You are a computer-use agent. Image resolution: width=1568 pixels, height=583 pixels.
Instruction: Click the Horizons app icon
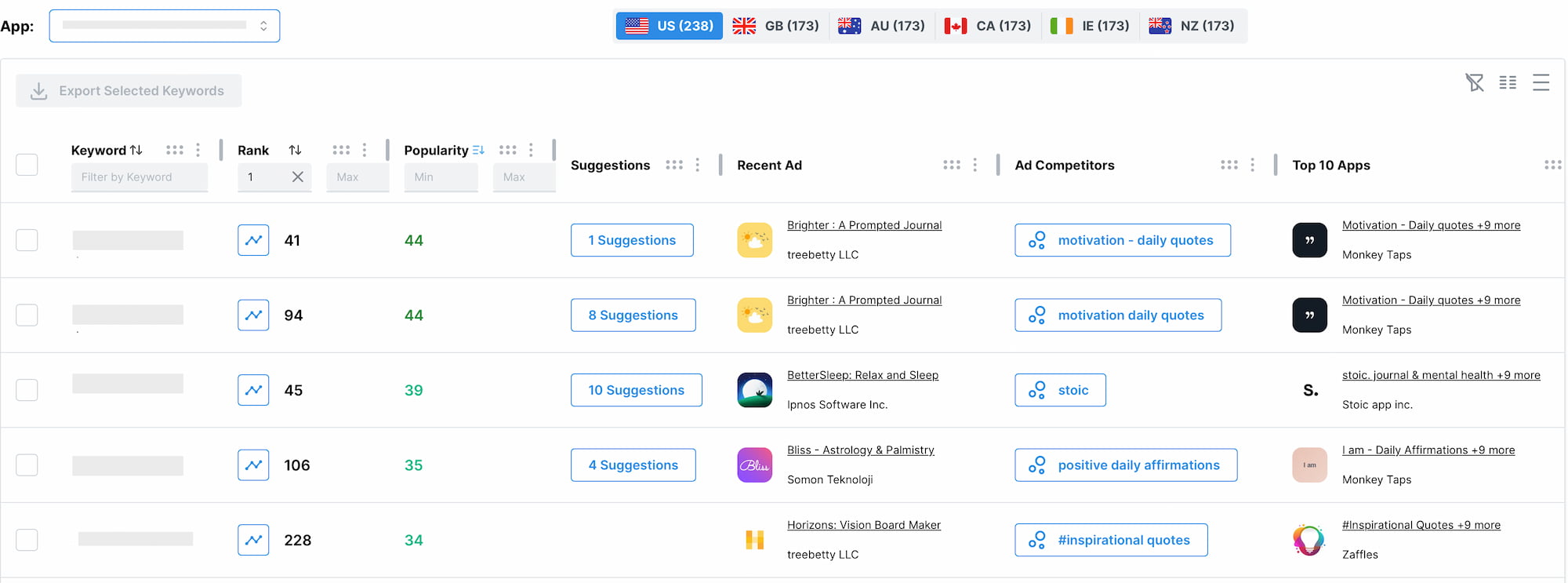(x=755, y=540)
